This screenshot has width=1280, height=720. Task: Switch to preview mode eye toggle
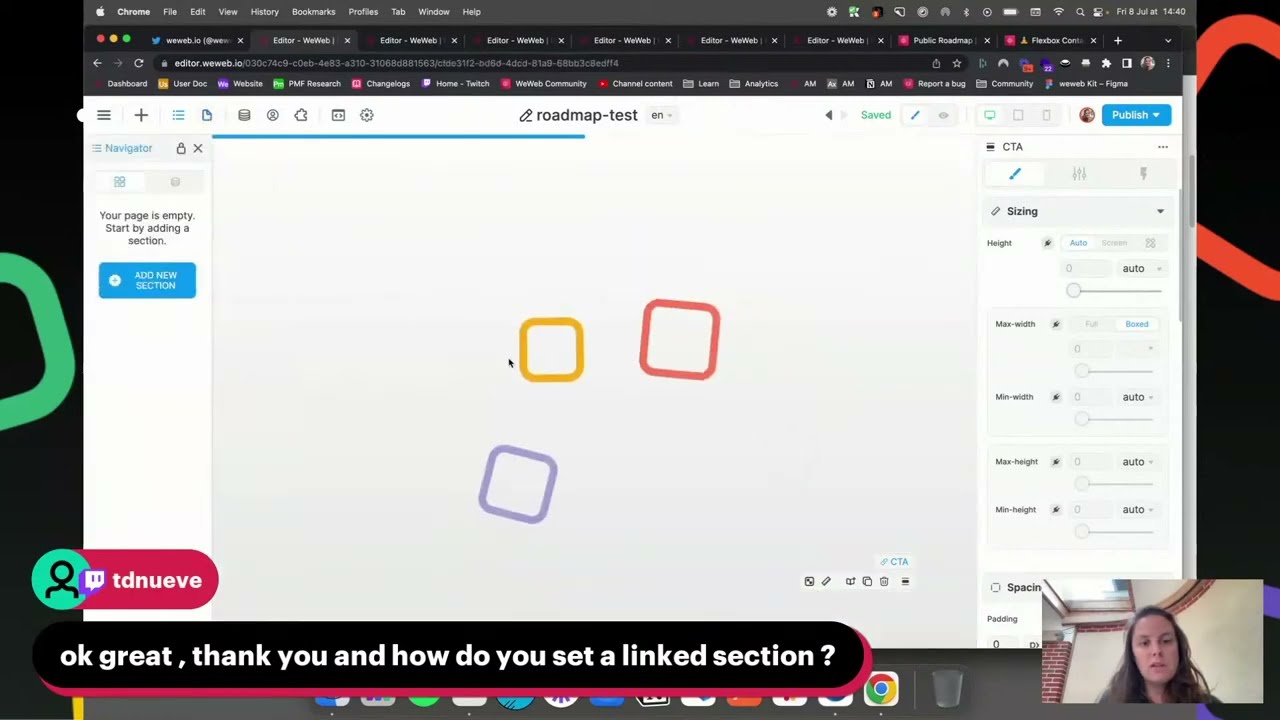(x=943, y=115)
